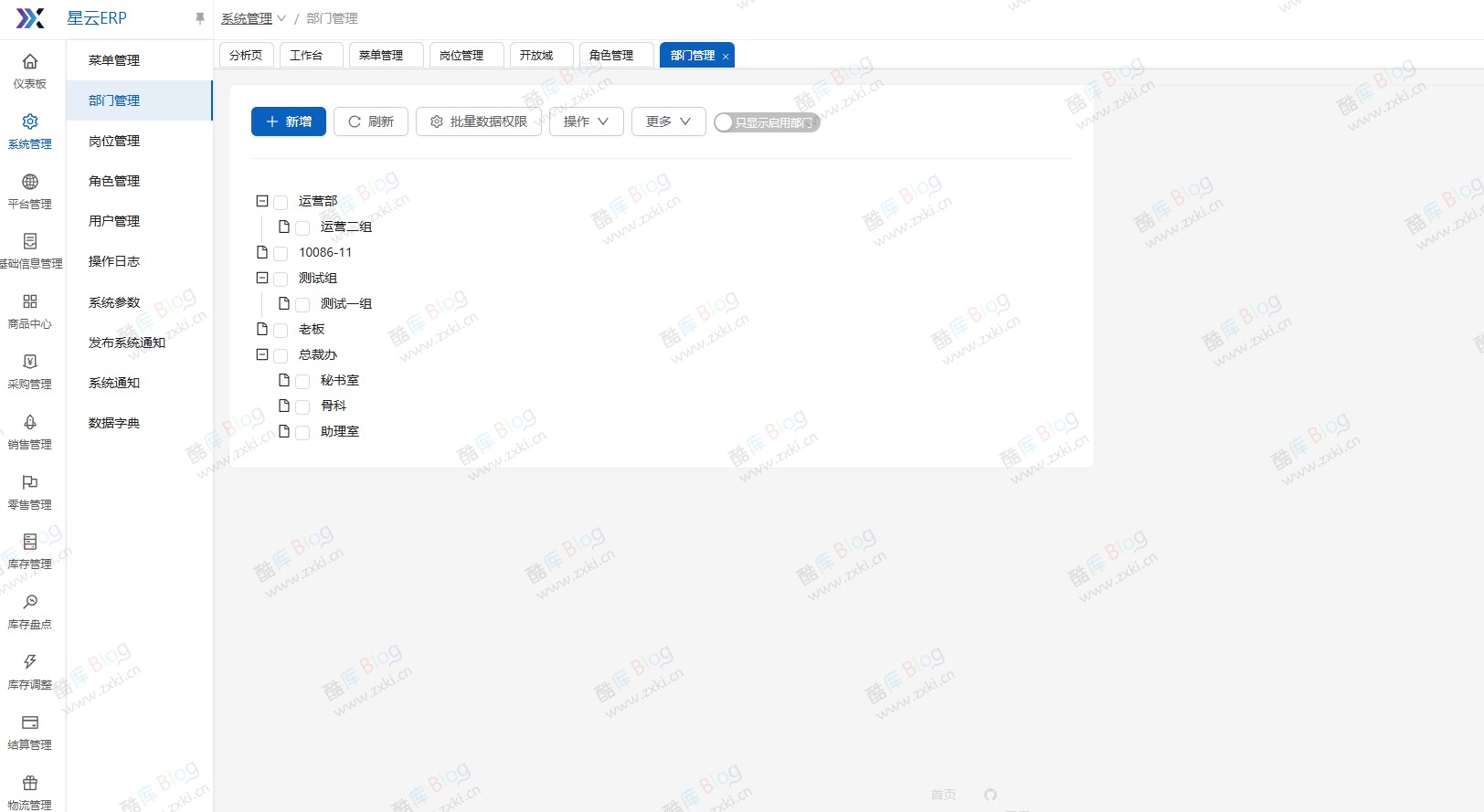1484x812 pixels.
Task: Close the 部门管理 tab with the x
Action: pos(726,57)
